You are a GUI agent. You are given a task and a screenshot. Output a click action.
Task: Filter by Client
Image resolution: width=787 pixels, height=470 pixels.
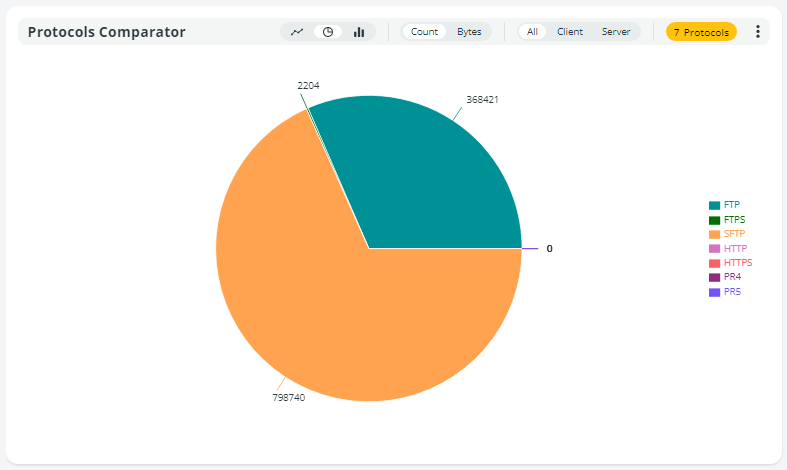point(570,32)
